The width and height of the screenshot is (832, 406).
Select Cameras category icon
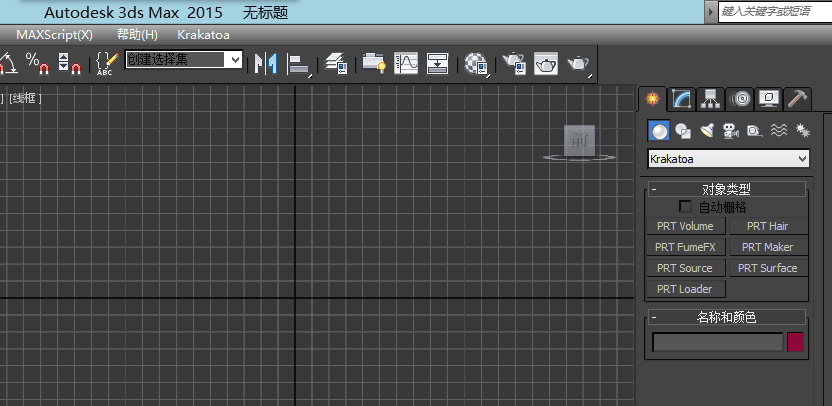click(731, 131)
